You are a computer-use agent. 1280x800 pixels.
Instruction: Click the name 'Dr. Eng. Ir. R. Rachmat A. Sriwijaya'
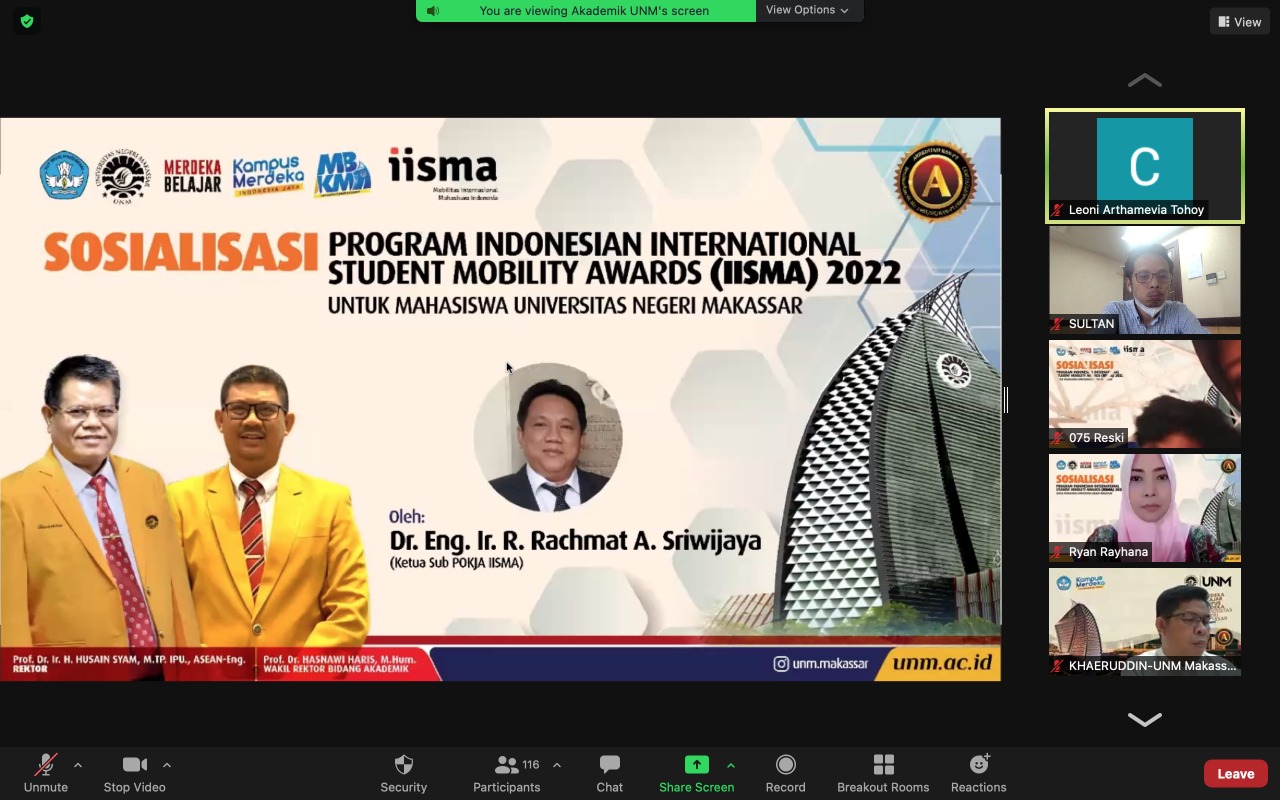(x=575, y=541)
